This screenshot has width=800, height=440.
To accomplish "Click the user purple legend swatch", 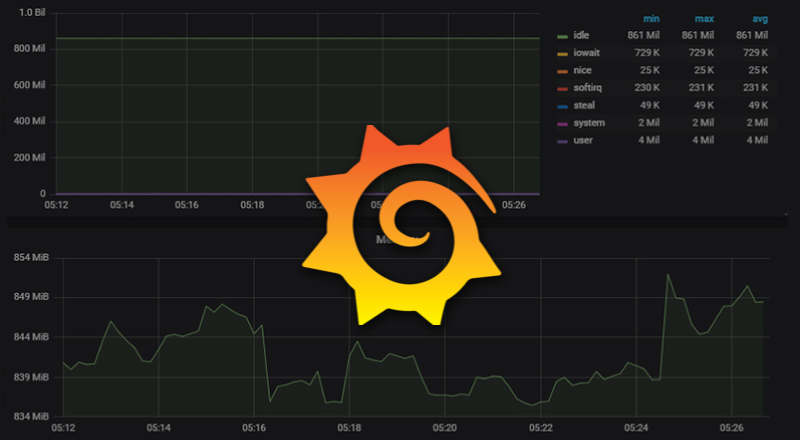I will (x=563, y=141).
